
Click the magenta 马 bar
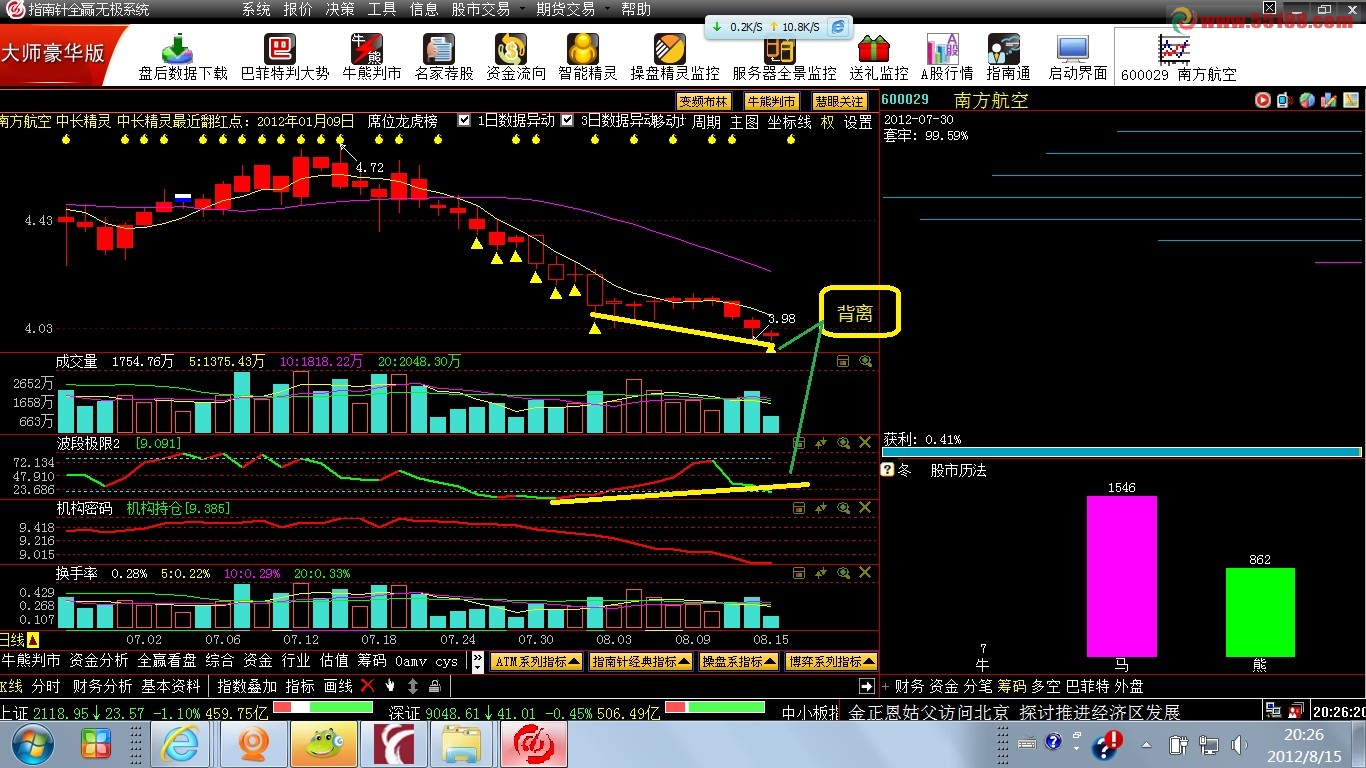tap(1121, 576)
